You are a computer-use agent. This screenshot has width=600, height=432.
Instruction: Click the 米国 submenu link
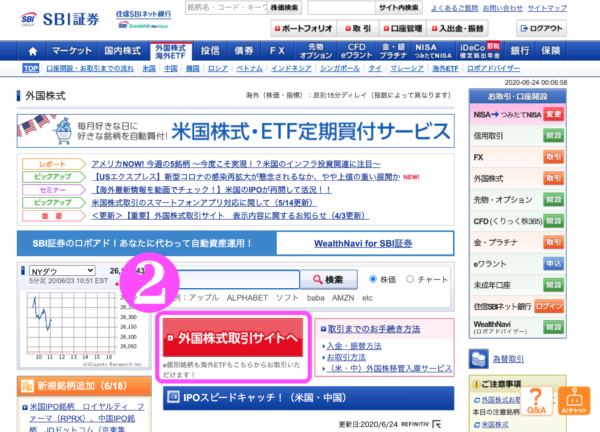click(148, 68)
